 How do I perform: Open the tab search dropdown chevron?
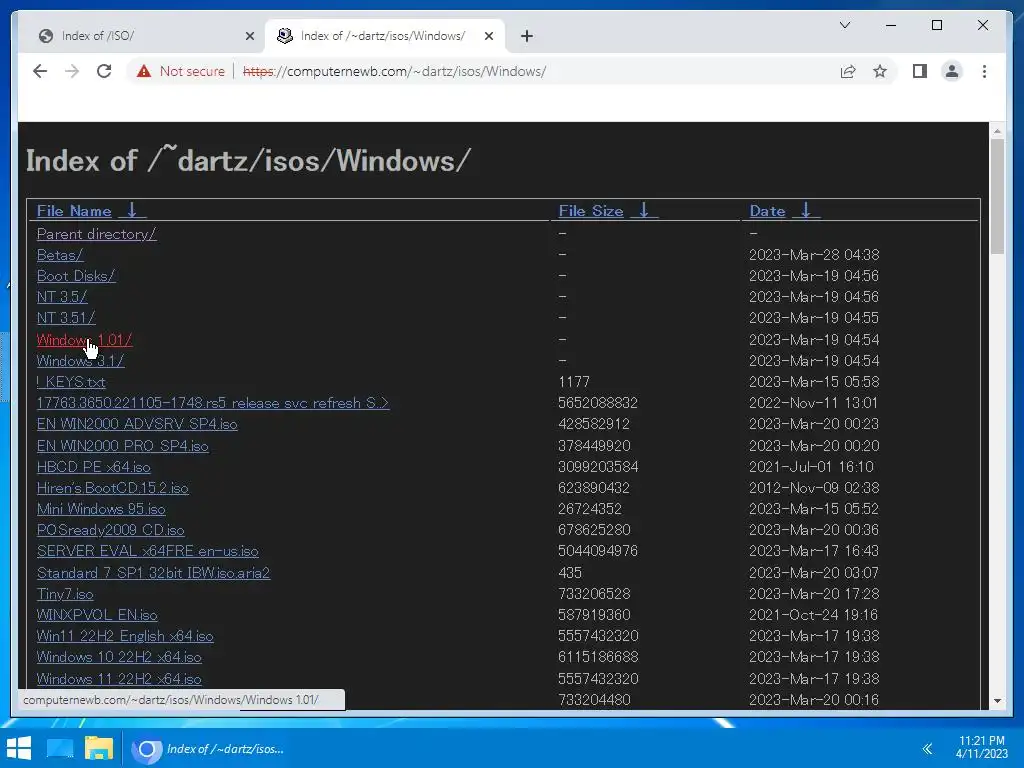click(844, 25)
